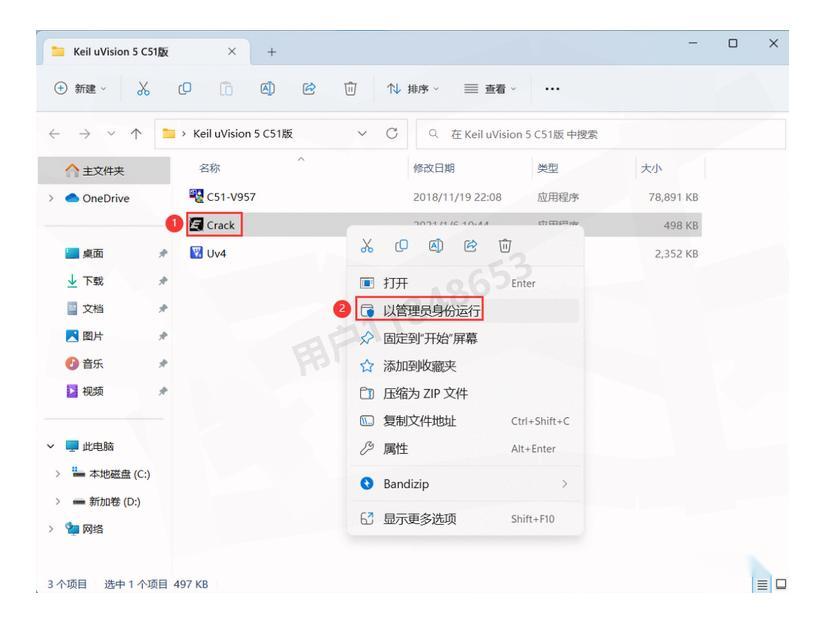Expand the 网络 tree node
The height and width of the screenshot is (623, 825).
tap(51, 529)
